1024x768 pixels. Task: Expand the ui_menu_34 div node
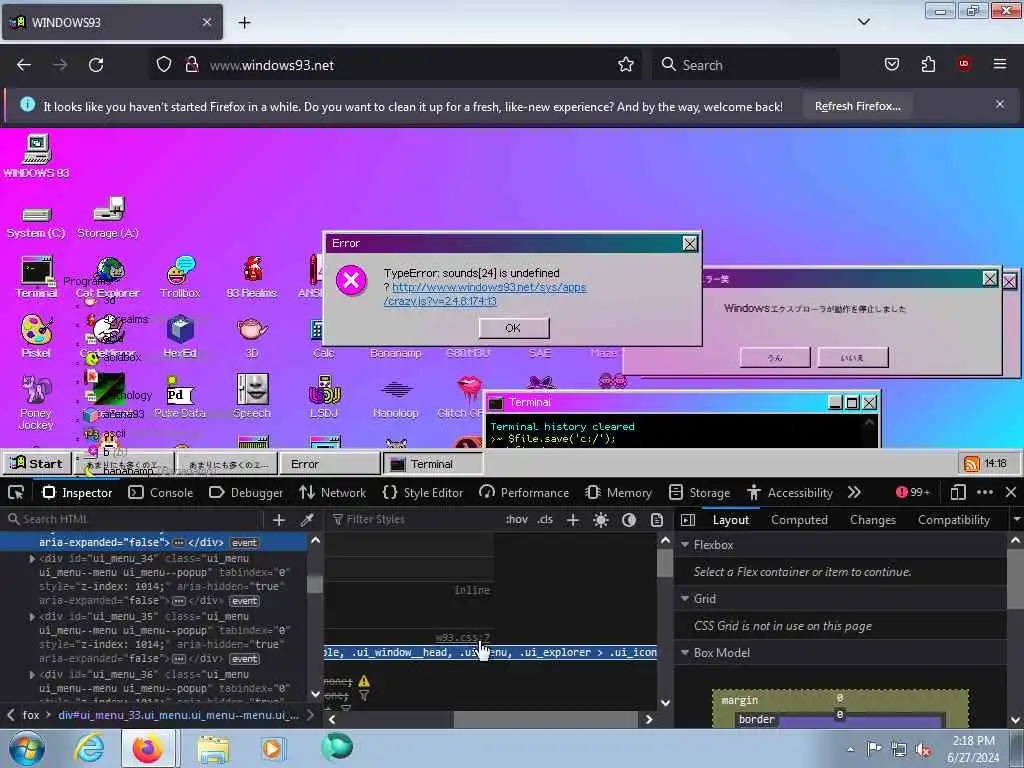click(x=32, y=559)
